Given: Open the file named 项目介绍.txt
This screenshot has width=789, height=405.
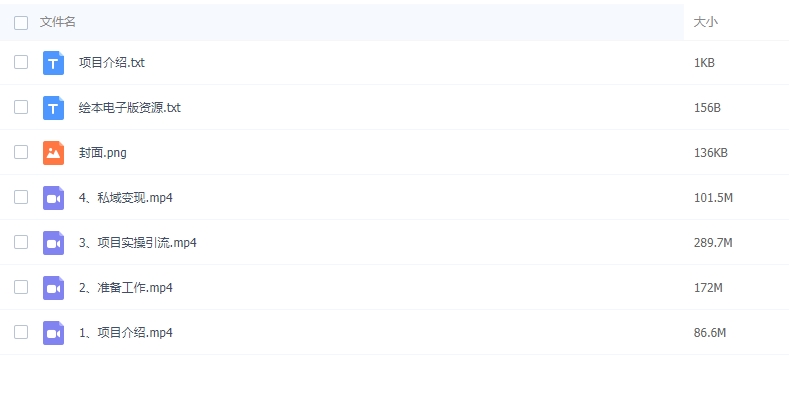Looking at the screenshot, I should pyautogui.click(x=112, y=63).
